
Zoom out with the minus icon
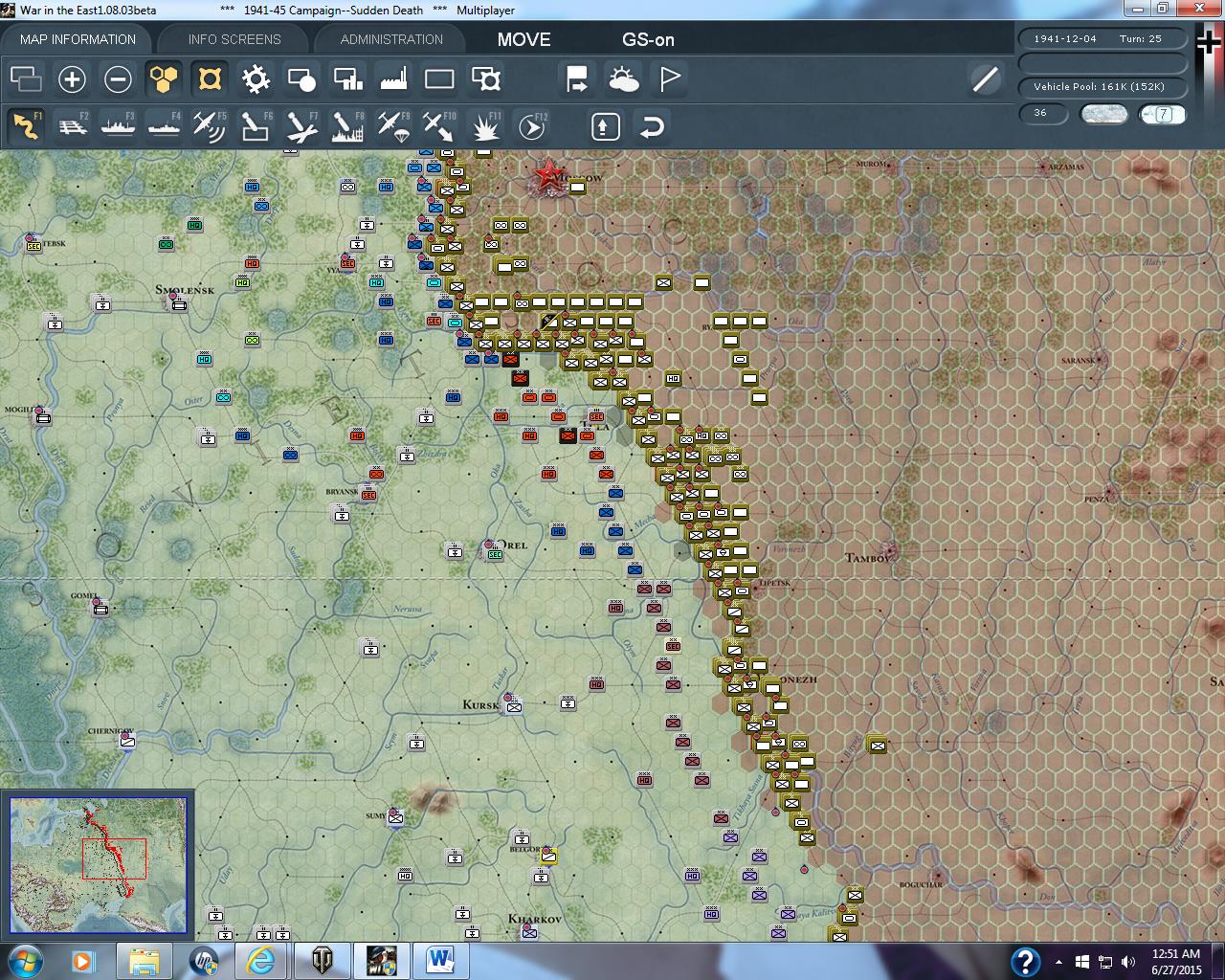(x=118, y=79)
